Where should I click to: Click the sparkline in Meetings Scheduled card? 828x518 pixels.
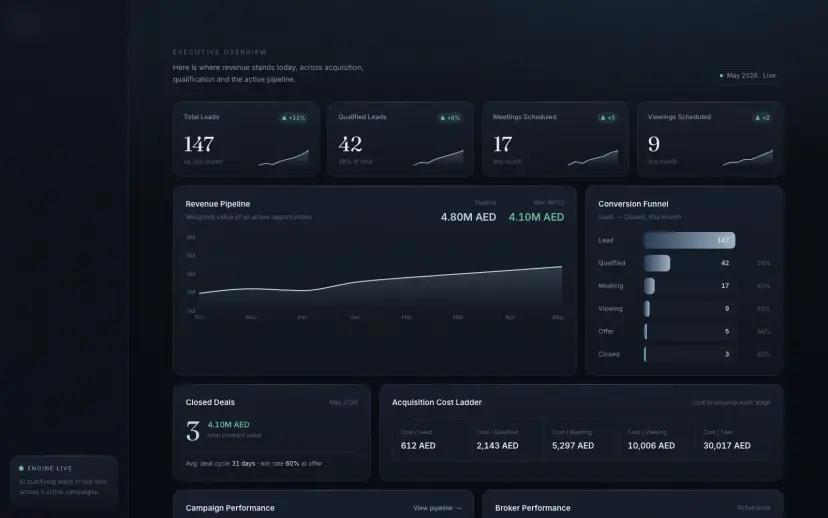coord(593,158)
